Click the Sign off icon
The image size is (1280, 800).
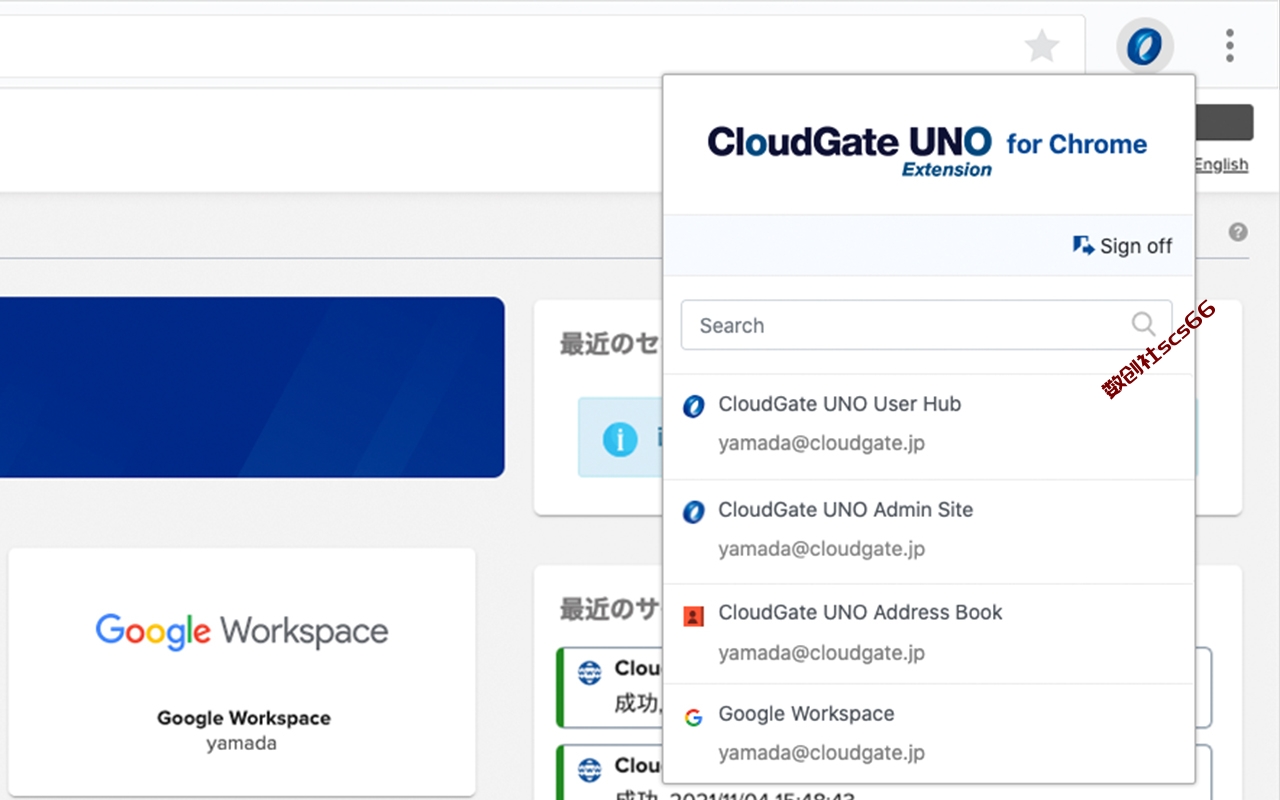point(1083,246)
